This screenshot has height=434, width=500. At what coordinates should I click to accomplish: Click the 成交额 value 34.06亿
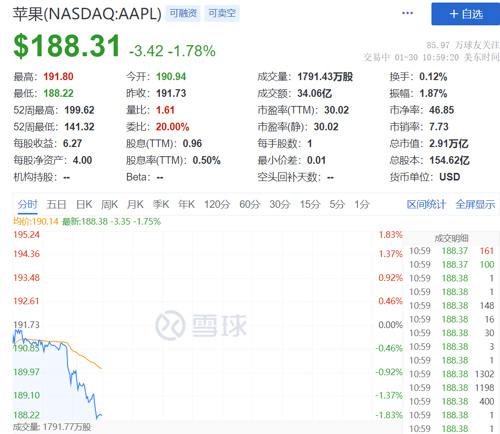click(x=315, y=93)
